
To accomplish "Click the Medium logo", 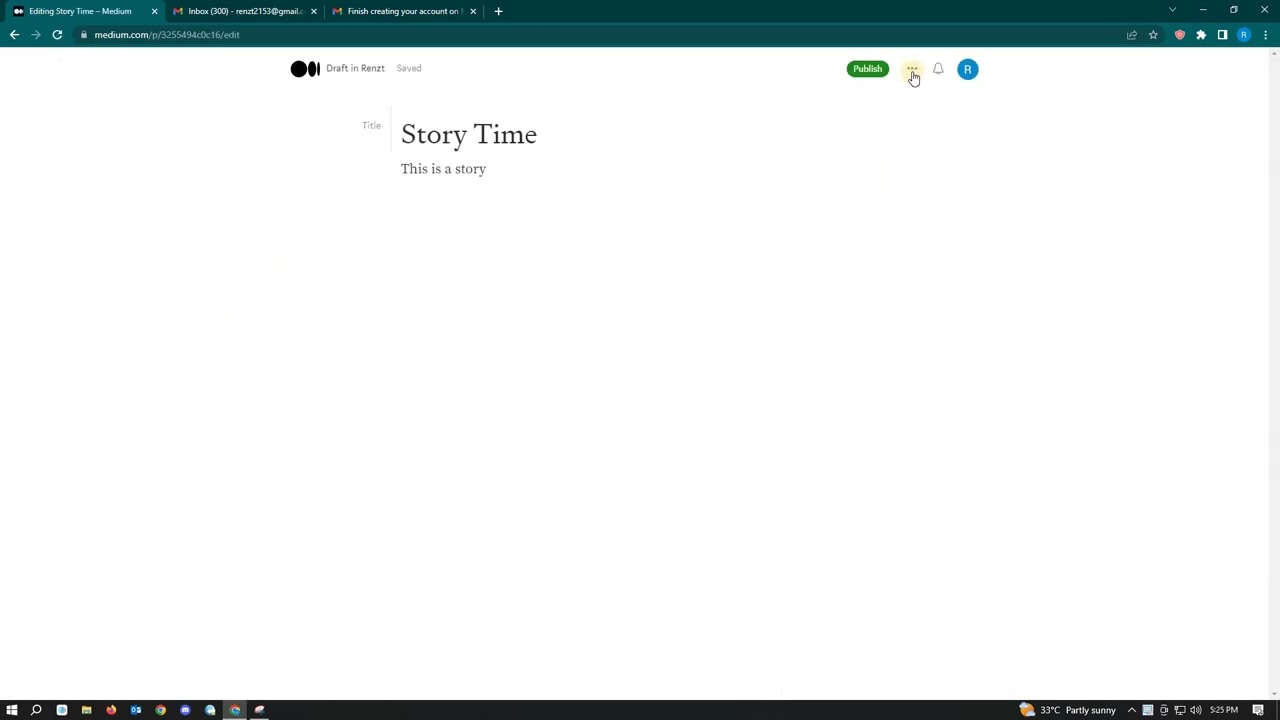I will coord(305,69).
